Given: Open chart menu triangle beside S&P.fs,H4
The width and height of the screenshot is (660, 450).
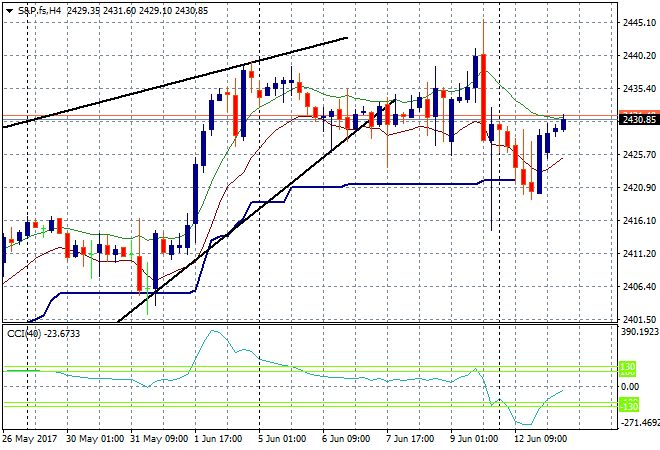Looking at the screenshot, I should pyautogui.click(x=9, y=11).
